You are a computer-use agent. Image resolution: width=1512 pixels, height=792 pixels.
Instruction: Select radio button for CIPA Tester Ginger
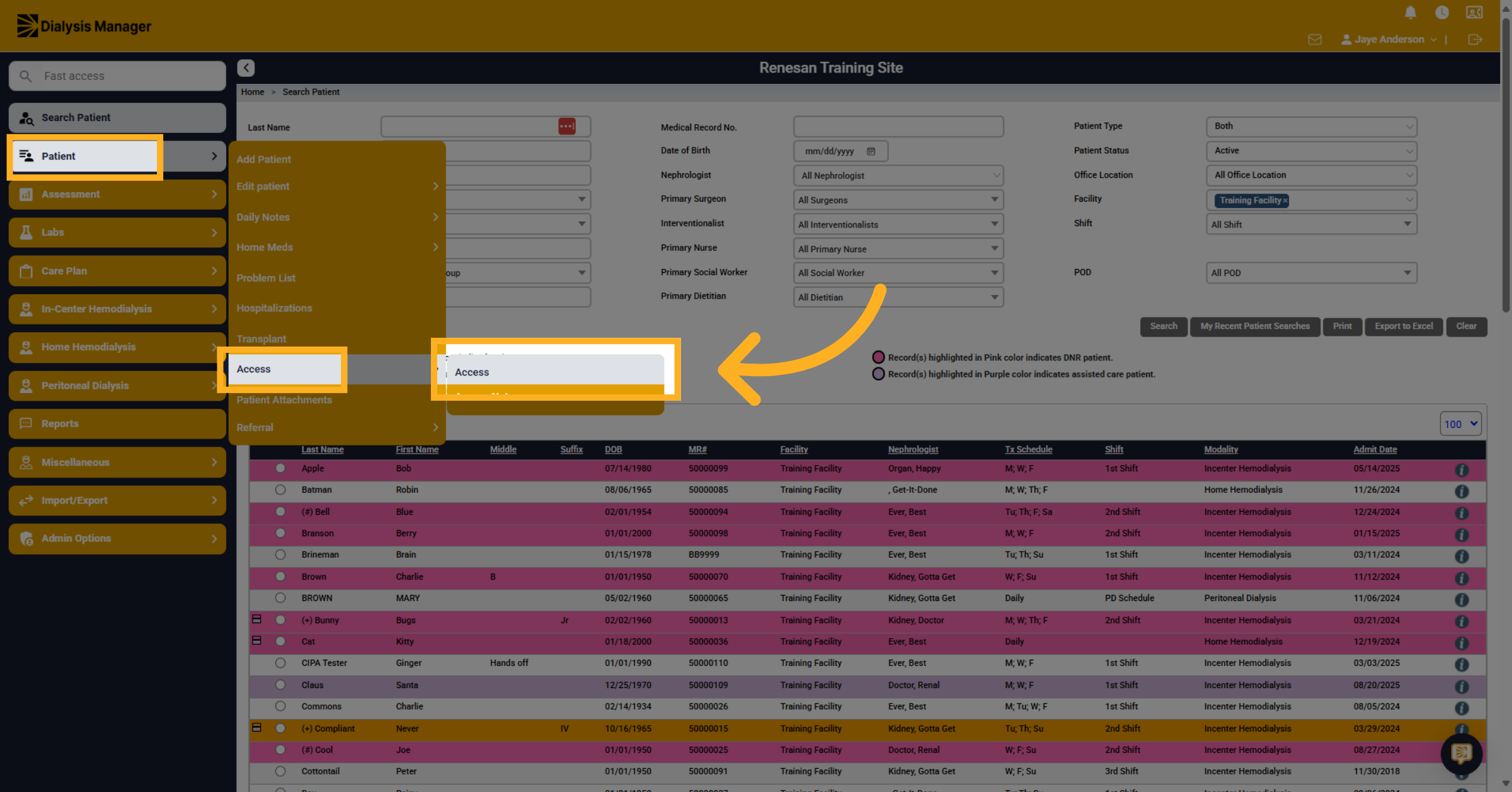pos(280,663)
